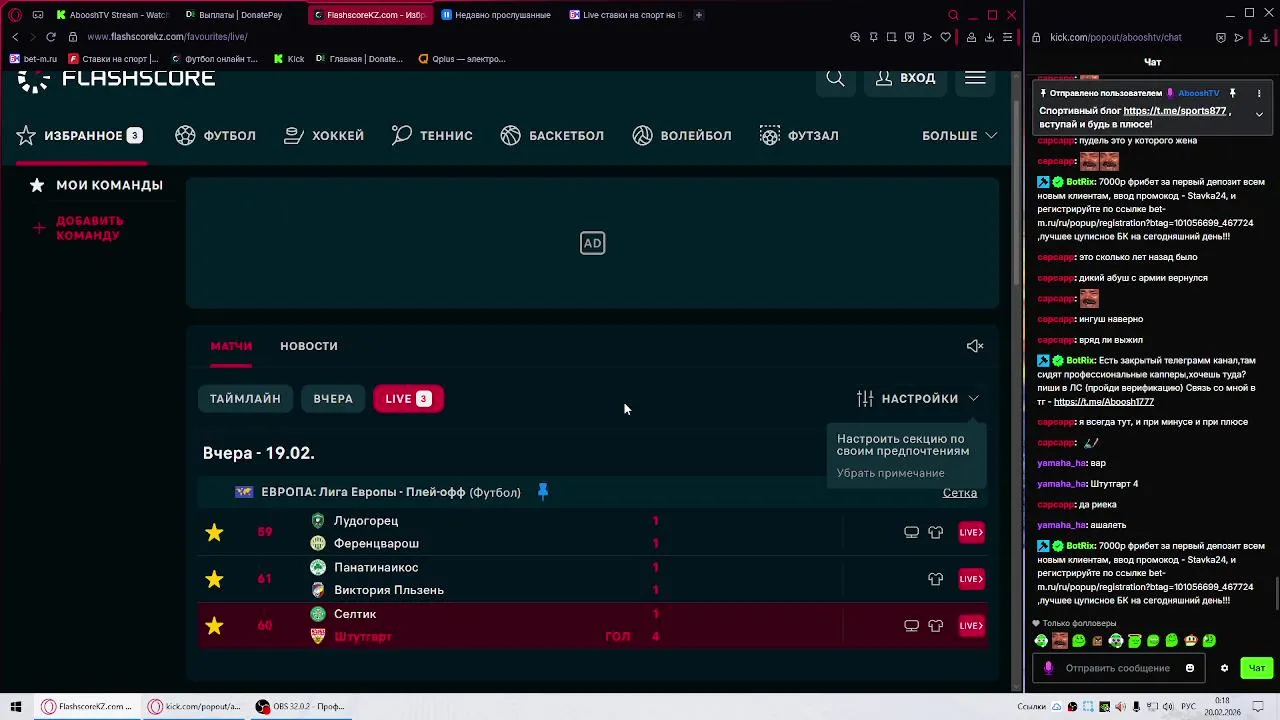Screen dimensions: 1280x720
Task: Click LIVE badge of the Панатинаикос match
Action: [971, 579]
